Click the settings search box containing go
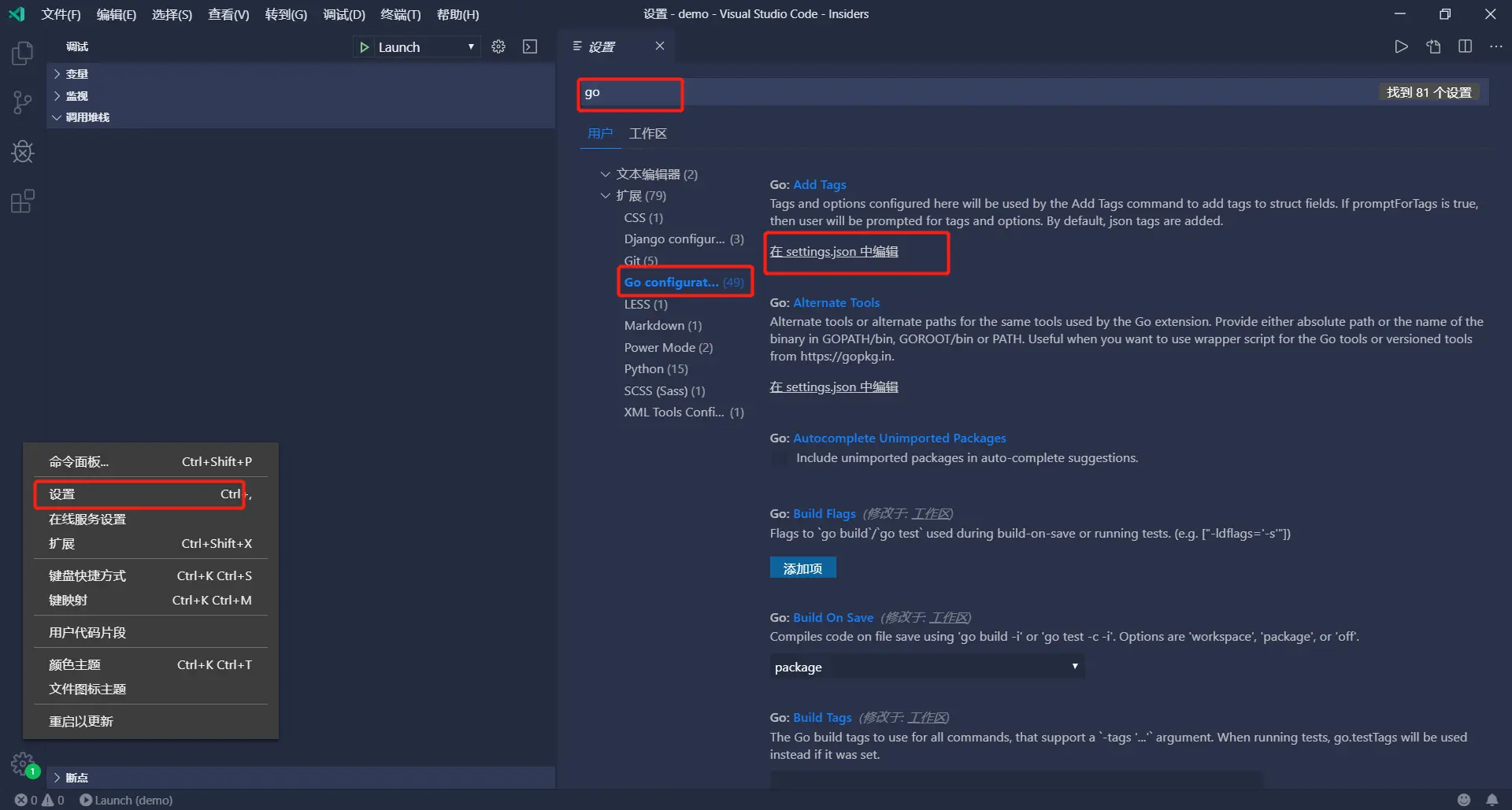1512x810 pixels. 1032,93
